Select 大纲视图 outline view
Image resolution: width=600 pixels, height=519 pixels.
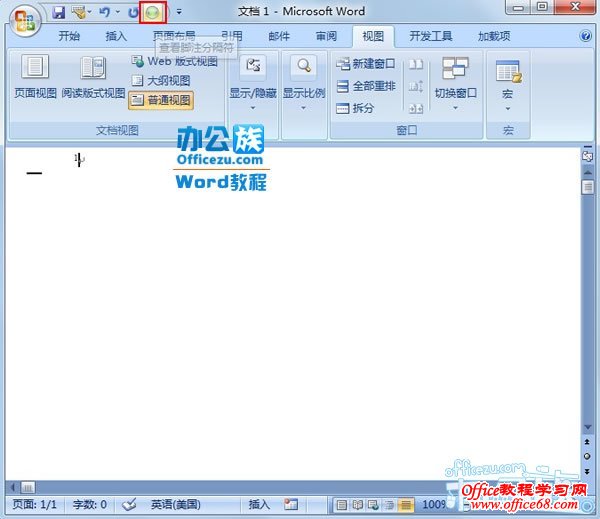tap(161, 81)
